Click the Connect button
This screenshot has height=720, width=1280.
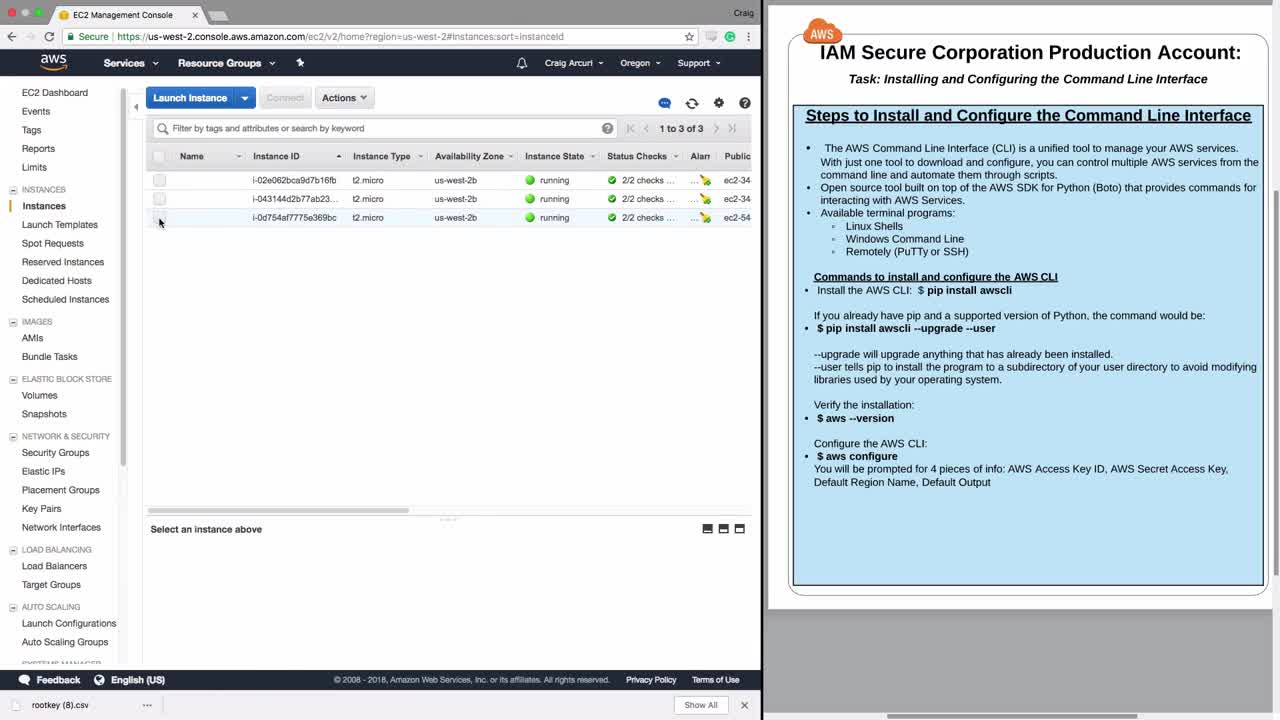click(x=285, y=98)
